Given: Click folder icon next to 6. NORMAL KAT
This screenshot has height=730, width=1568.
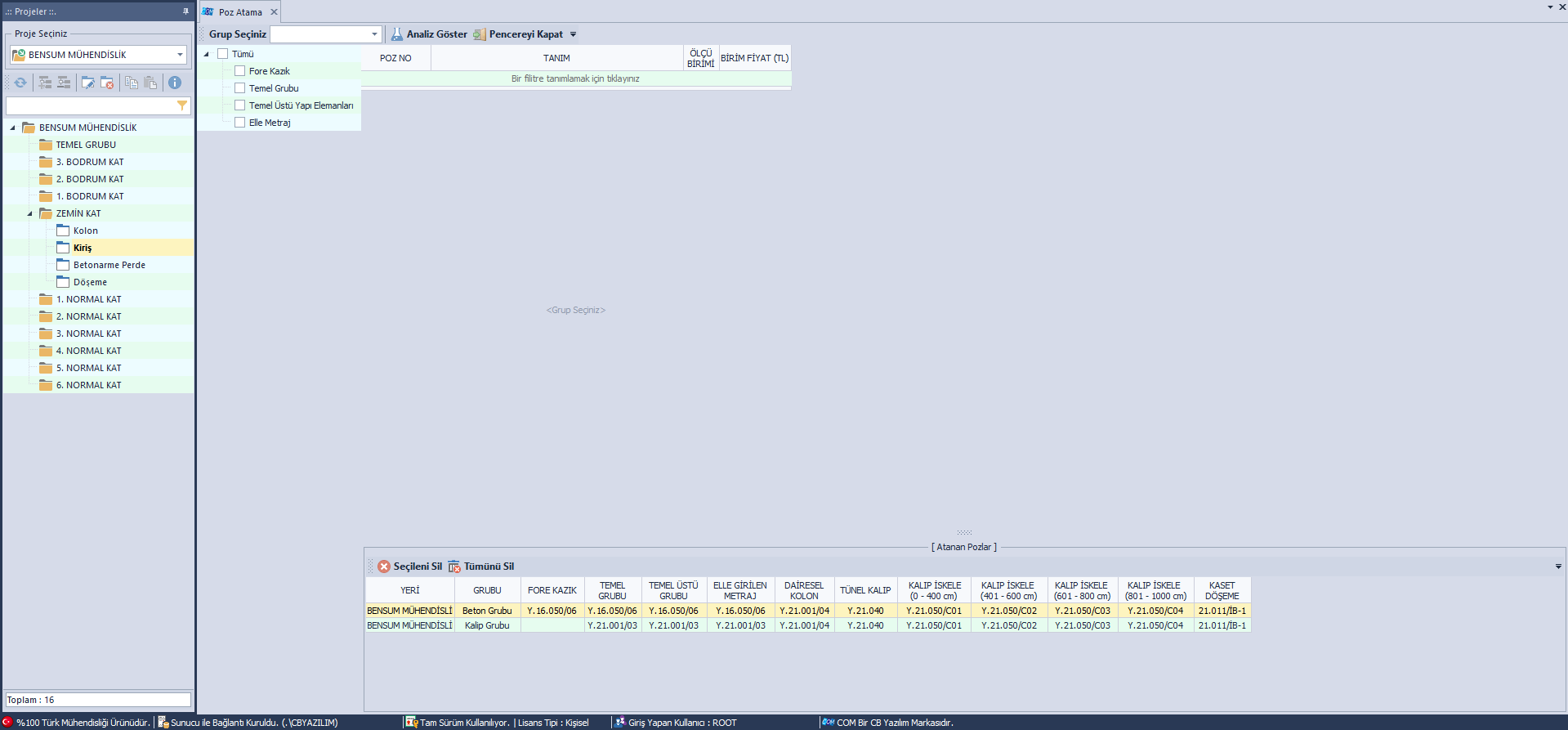Looking at the screenshot, I should [x=46, y=385].
